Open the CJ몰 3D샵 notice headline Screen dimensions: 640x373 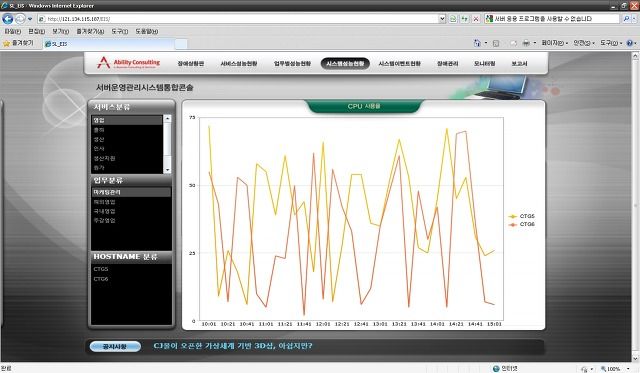click(x=233, y=346)
